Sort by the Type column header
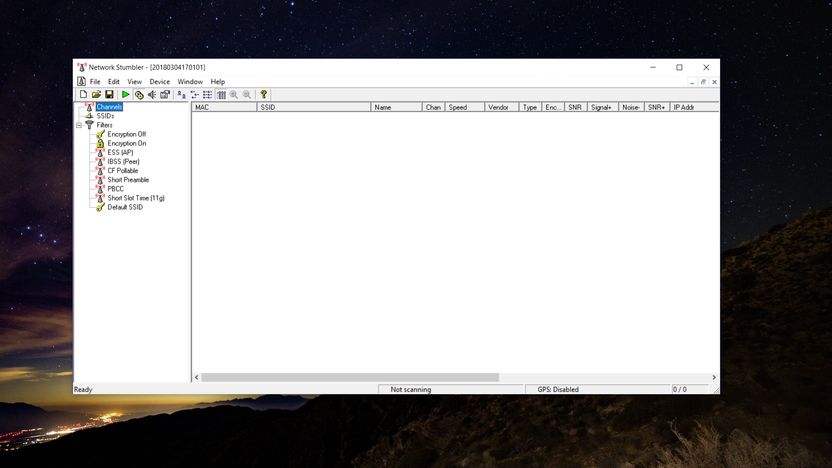 coord(530,107)
